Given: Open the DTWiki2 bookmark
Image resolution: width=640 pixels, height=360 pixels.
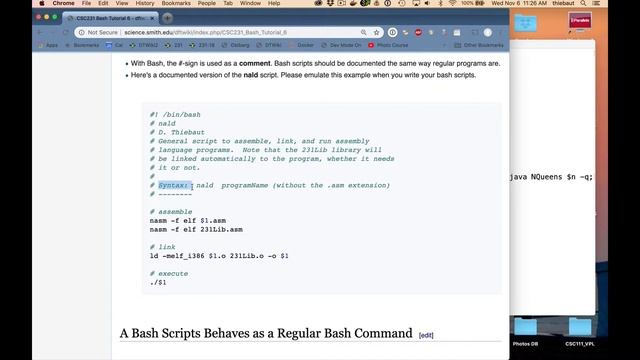Looking at the screenshot, I should (x=143, y=45).
